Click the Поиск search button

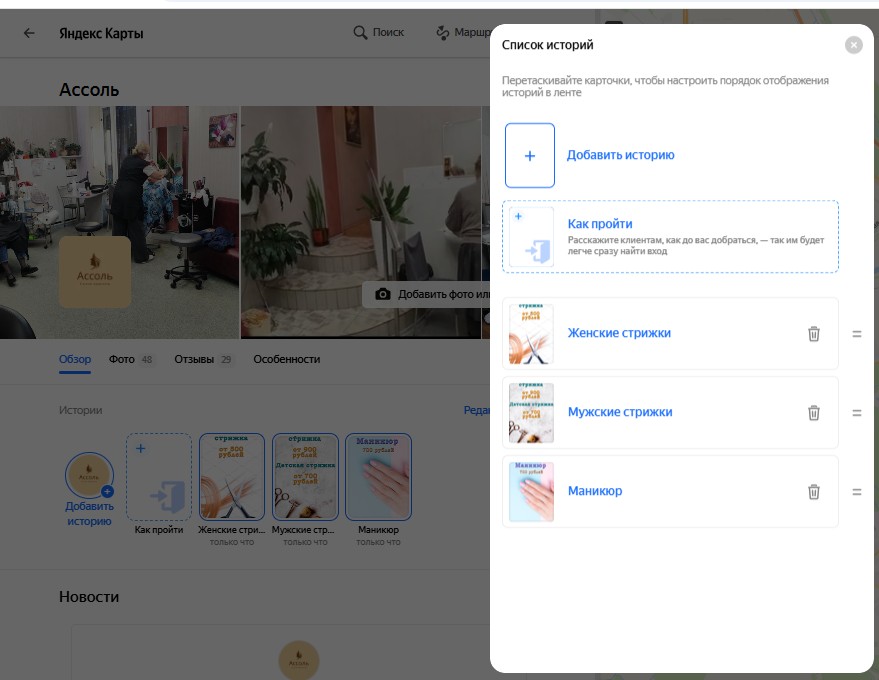(x=379, y=33)
